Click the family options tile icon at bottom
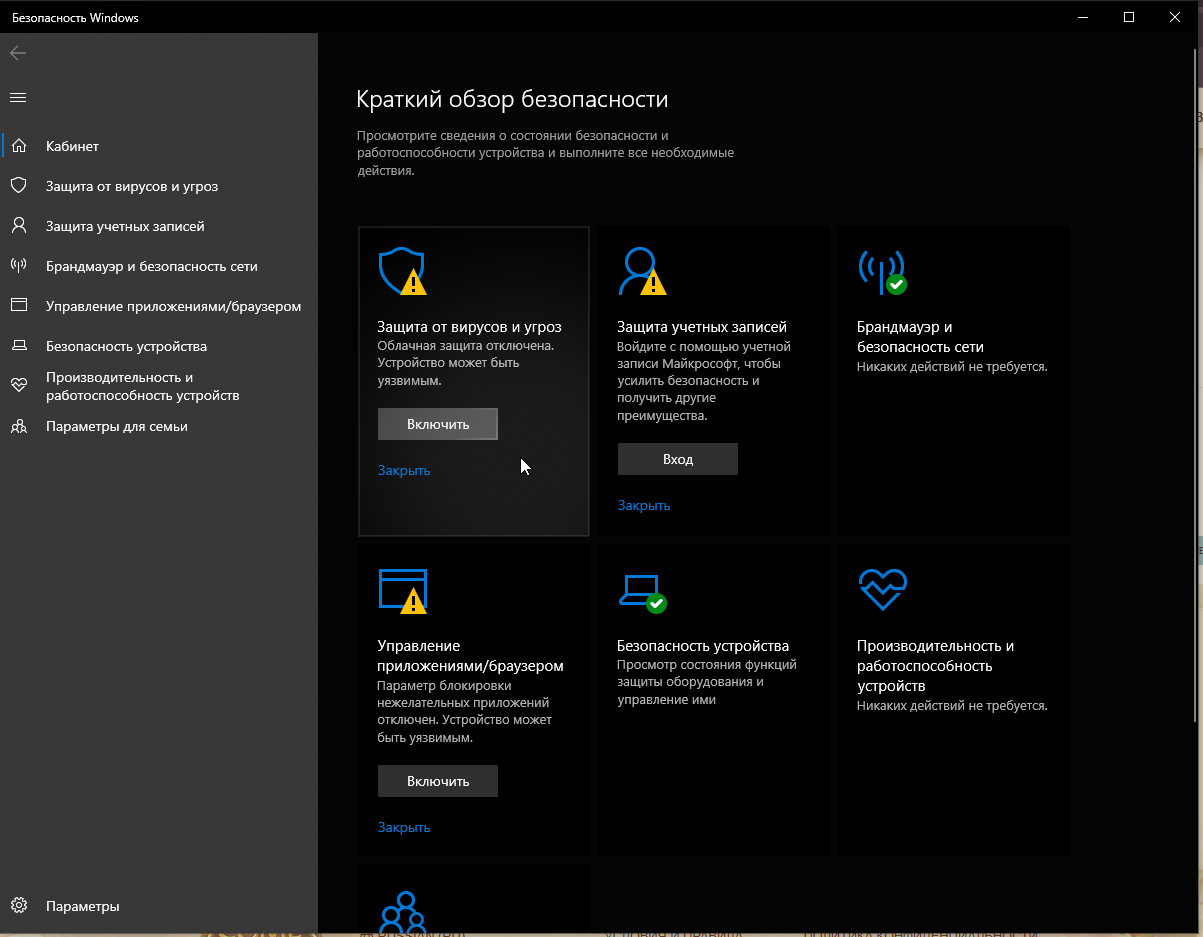Viewport: 1203px width, 937px height. point(403,912)
